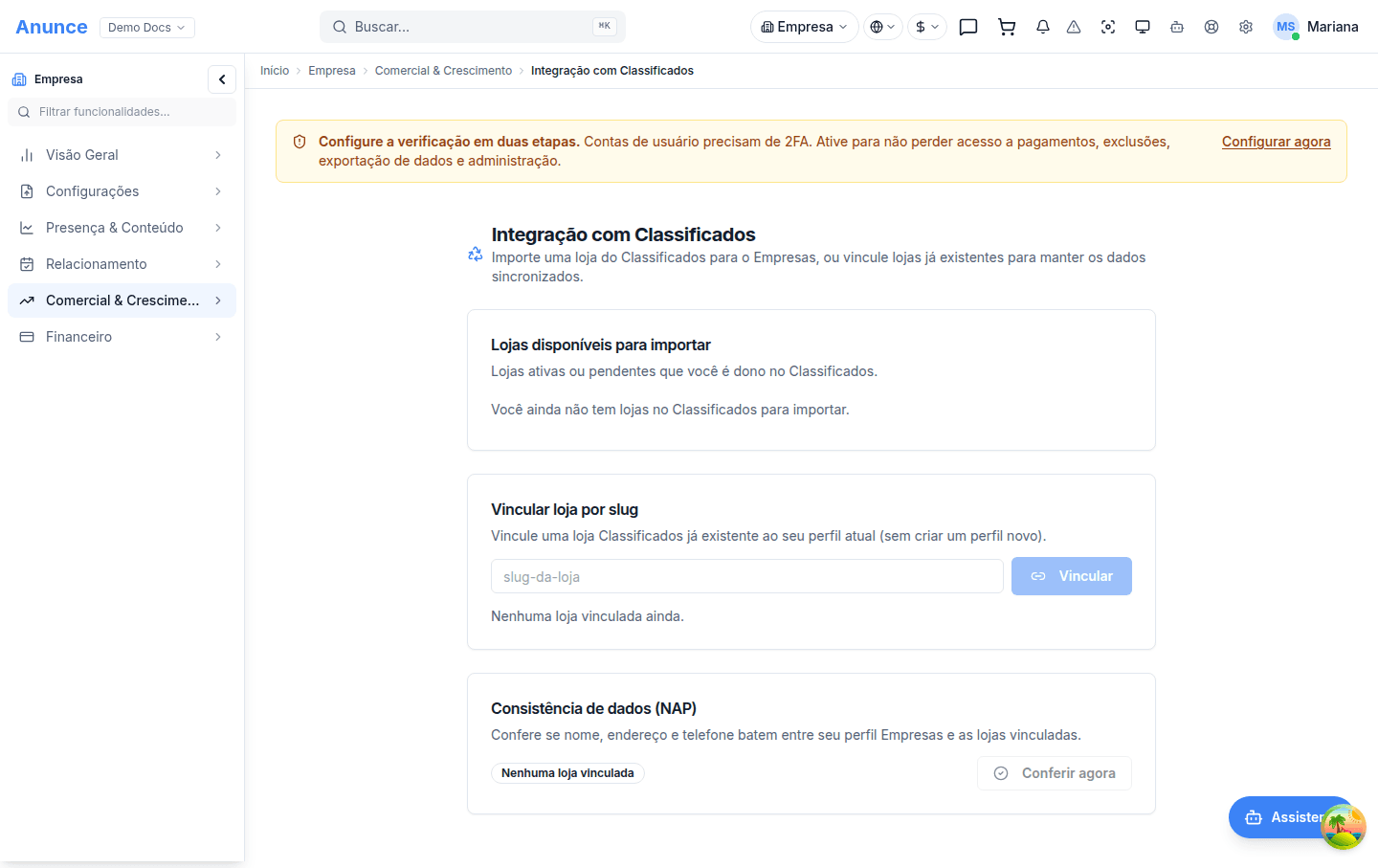Open the Empresa context dropdown in header
Viewport: 1378px width, 868px height.
tap(805, 27)
